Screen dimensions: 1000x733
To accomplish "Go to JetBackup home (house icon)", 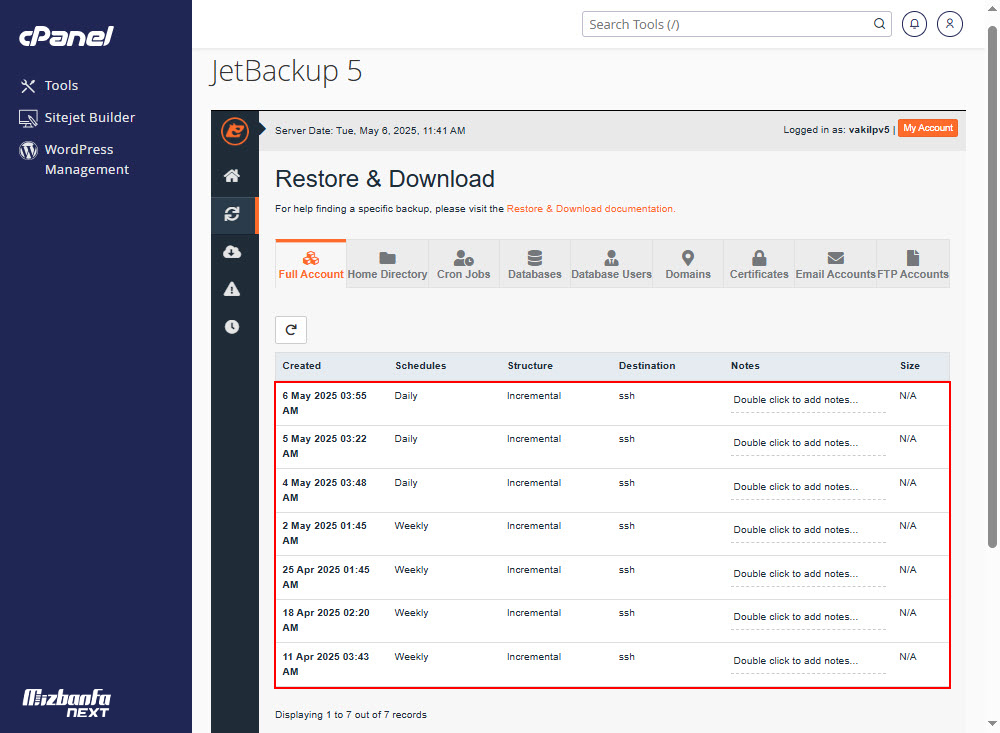I will [x=232, y=176].
